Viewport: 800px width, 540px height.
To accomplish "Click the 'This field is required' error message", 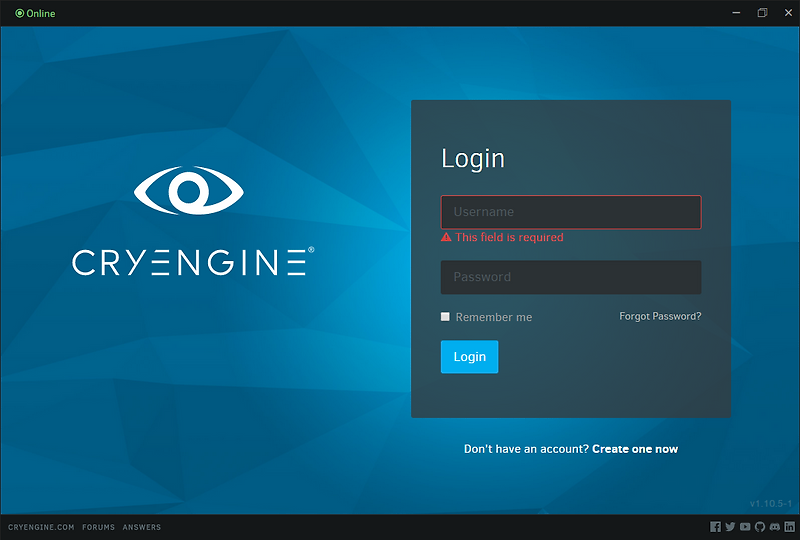I will 503,237.
